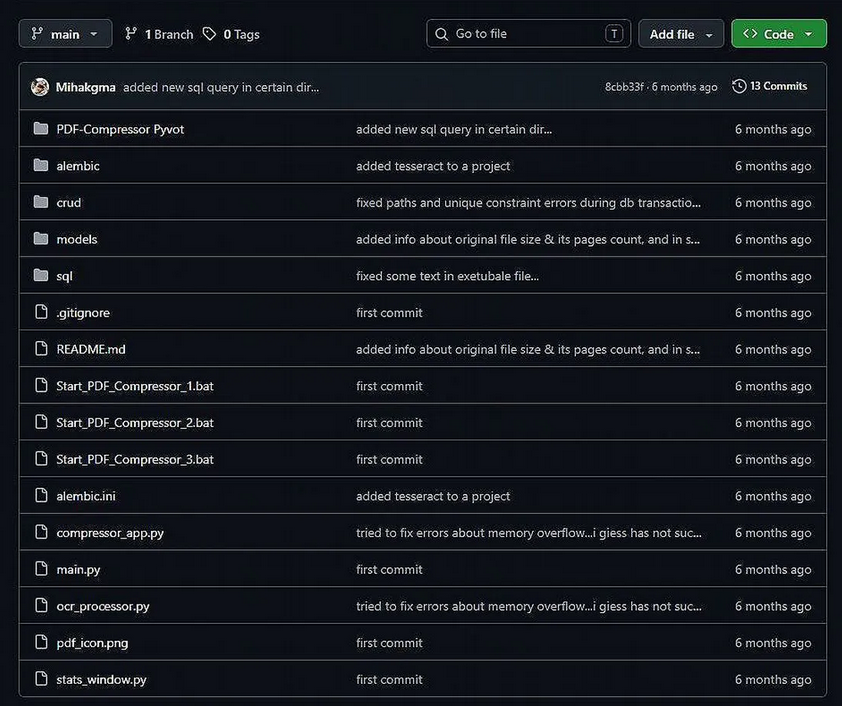Click the alembic folder icon
Image resolution: width=842 pixels, height=706 pixels.
pyautogui.click(x=41, y=165)
